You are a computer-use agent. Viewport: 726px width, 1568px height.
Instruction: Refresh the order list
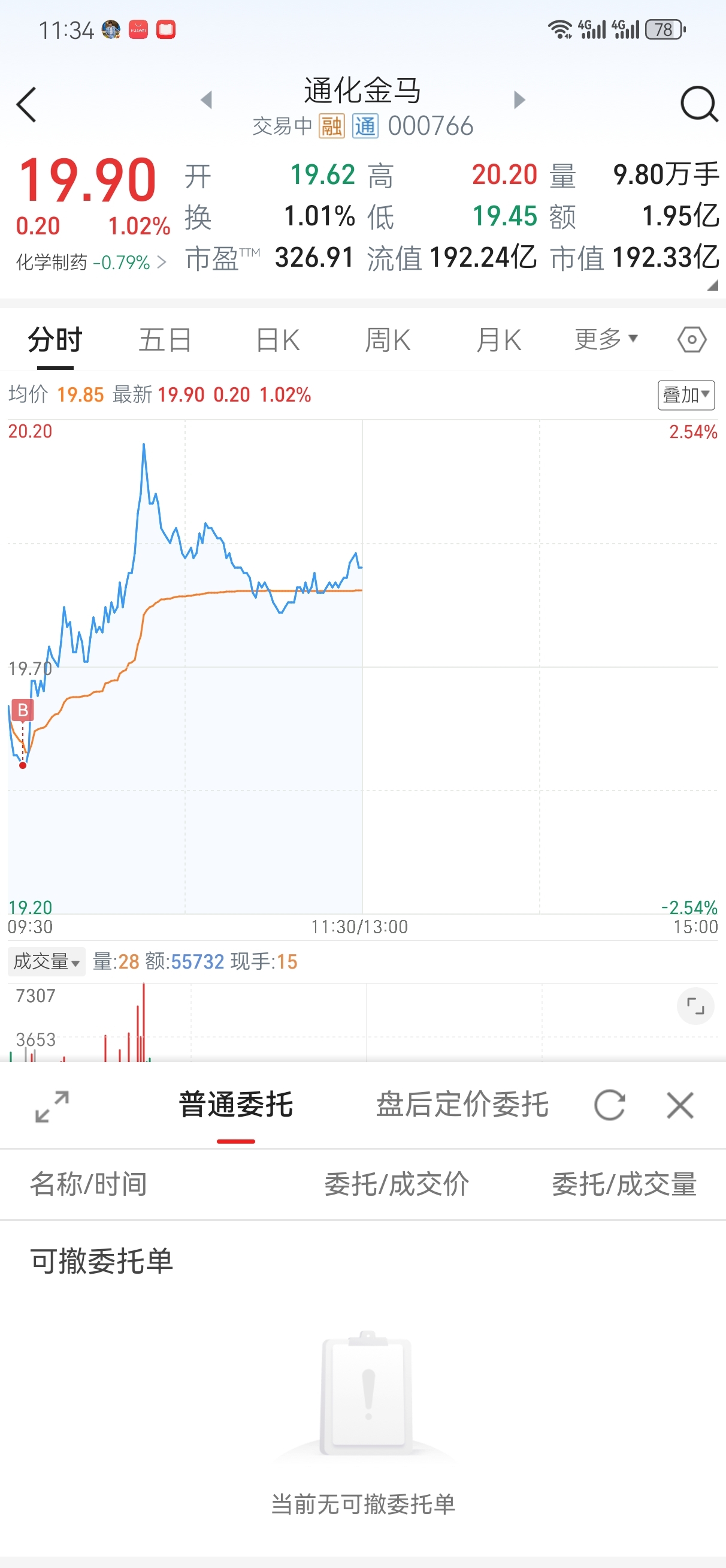tap(610, 1105)
